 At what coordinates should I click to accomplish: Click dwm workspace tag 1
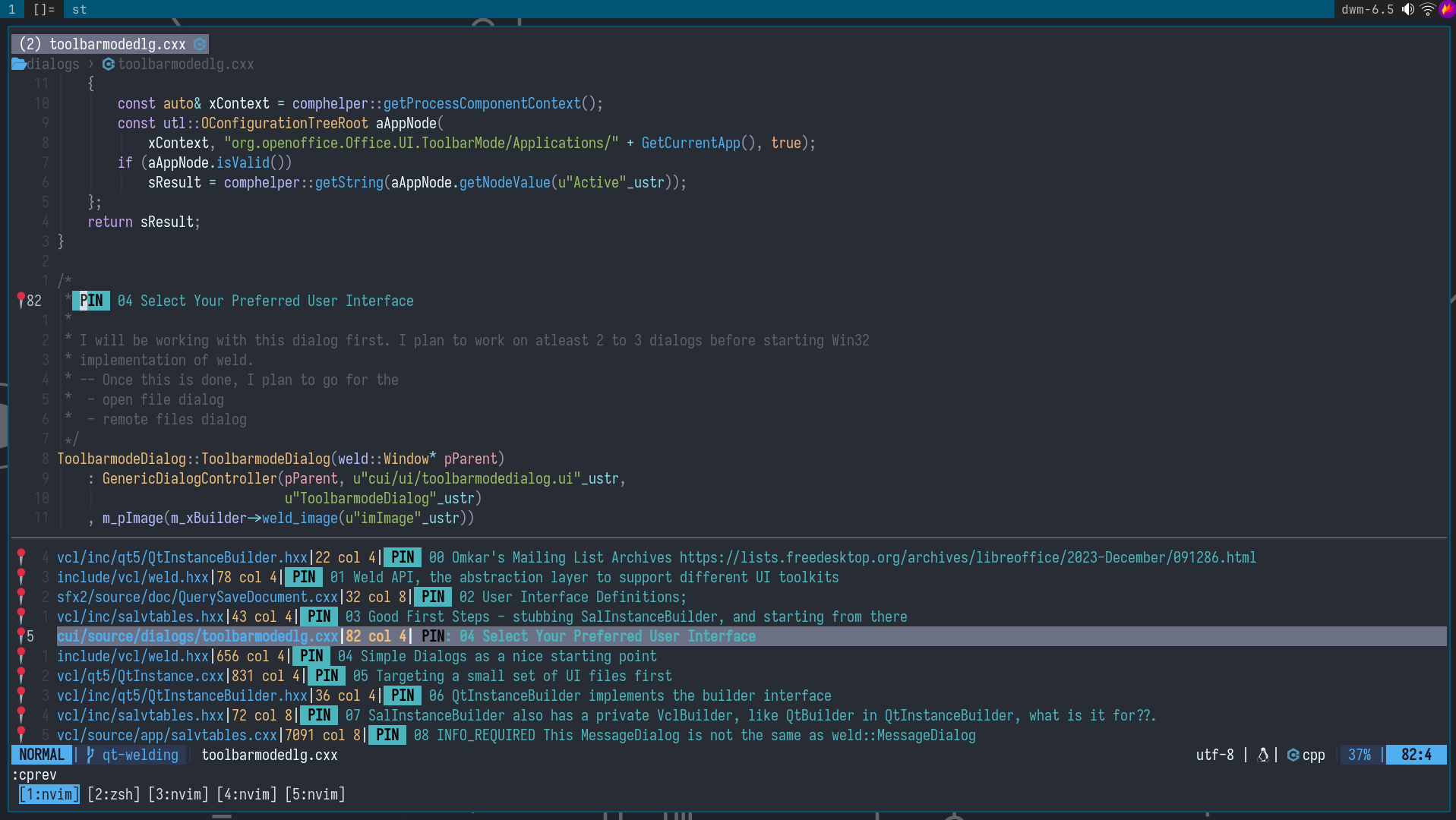(11, 9)
